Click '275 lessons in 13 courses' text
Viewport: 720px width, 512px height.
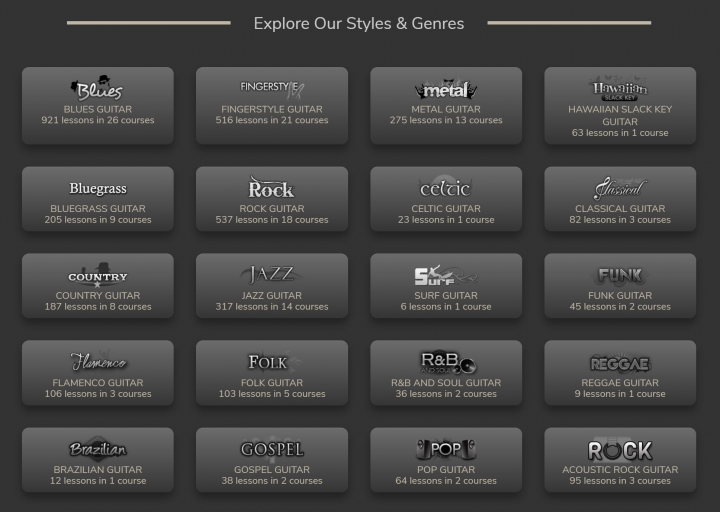point(446,120)
